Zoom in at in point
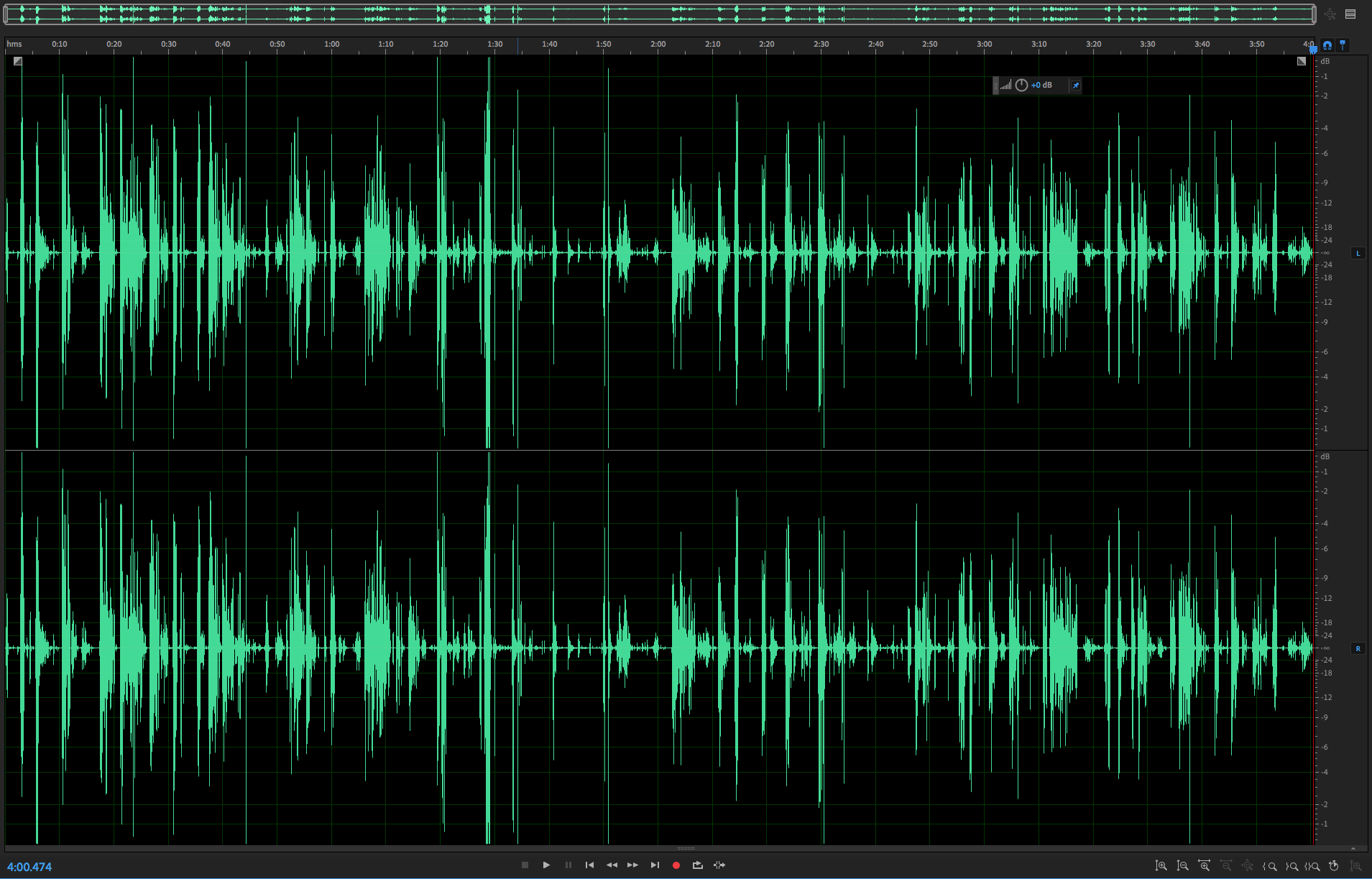Image resolution: width=1372 pixels, height=879 pixels. (1270, 866)
